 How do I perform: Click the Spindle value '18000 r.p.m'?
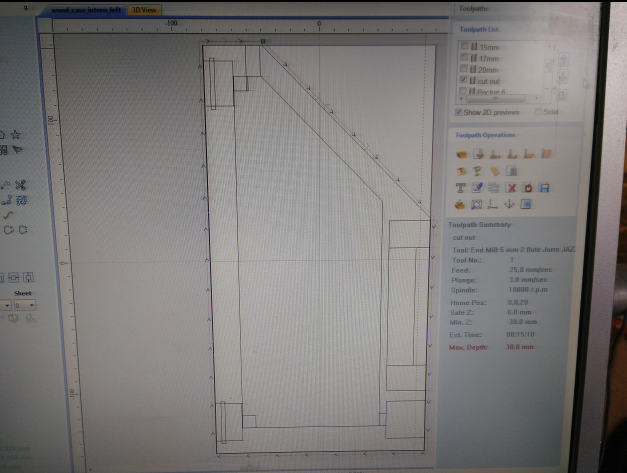pos(528,289)
